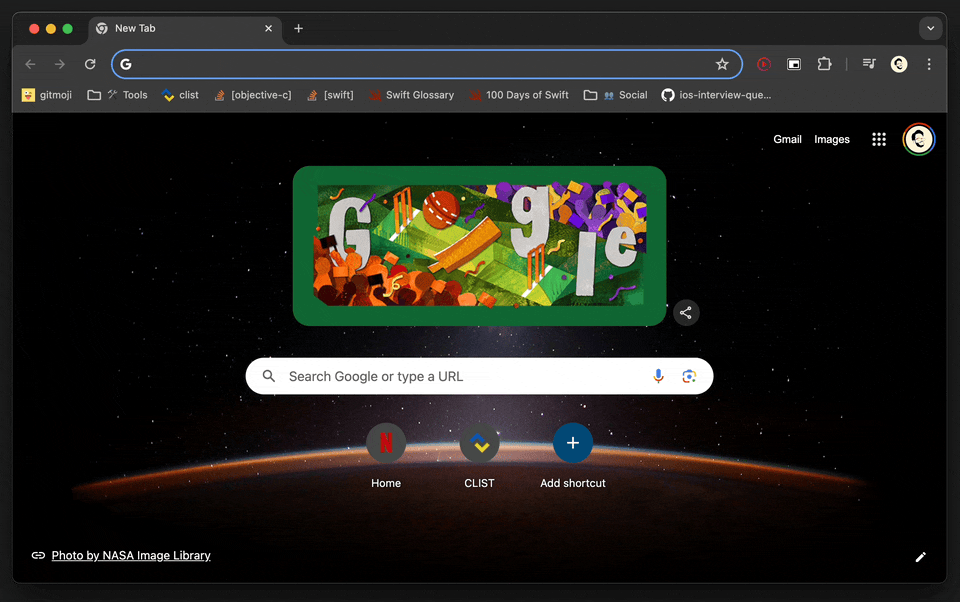This screenshot has width=960, height=602.
Task: Click the back navigation arrow
Action: [x=30, y=64]
